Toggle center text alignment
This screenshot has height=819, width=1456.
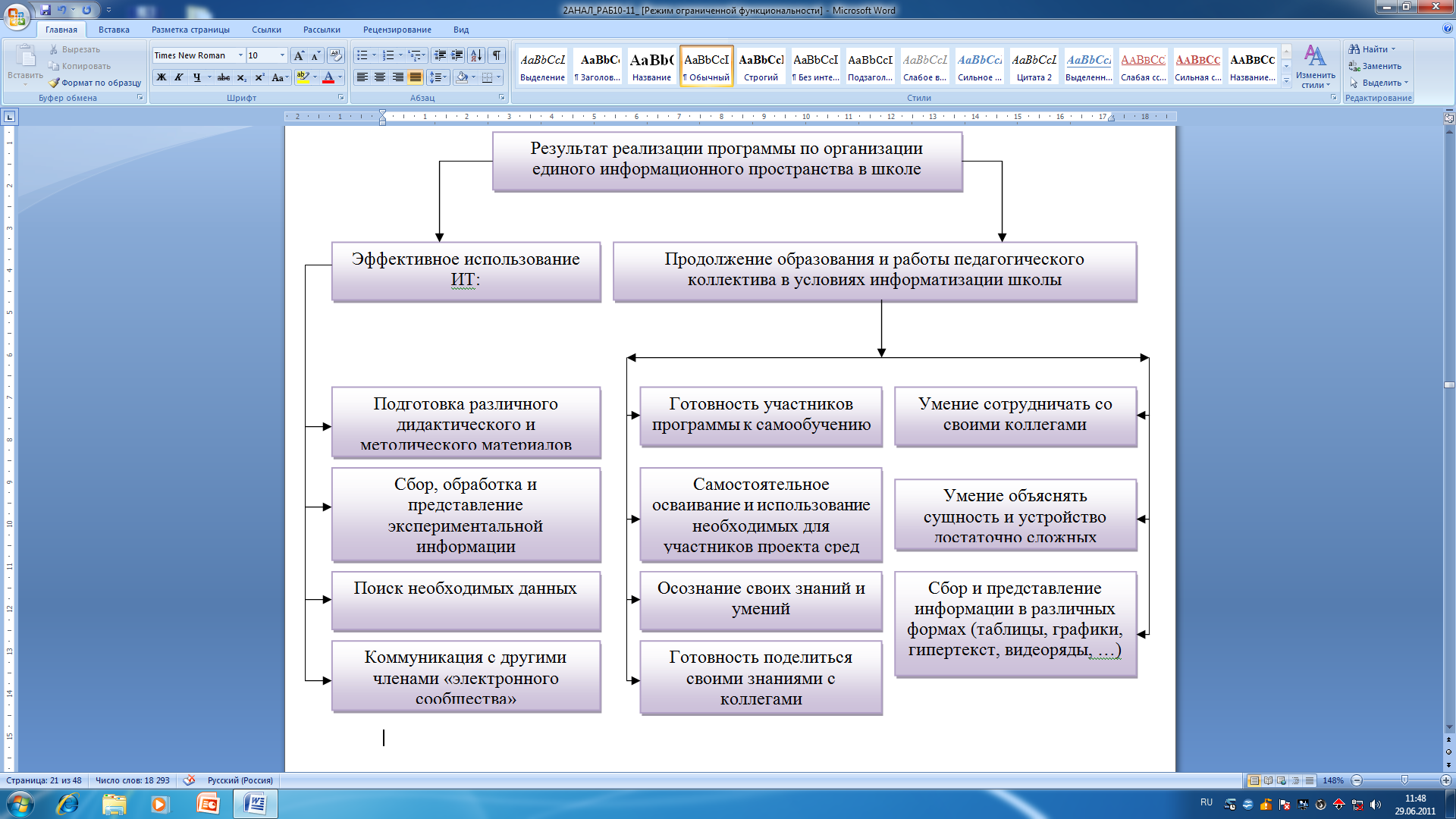tap(380, 77)
